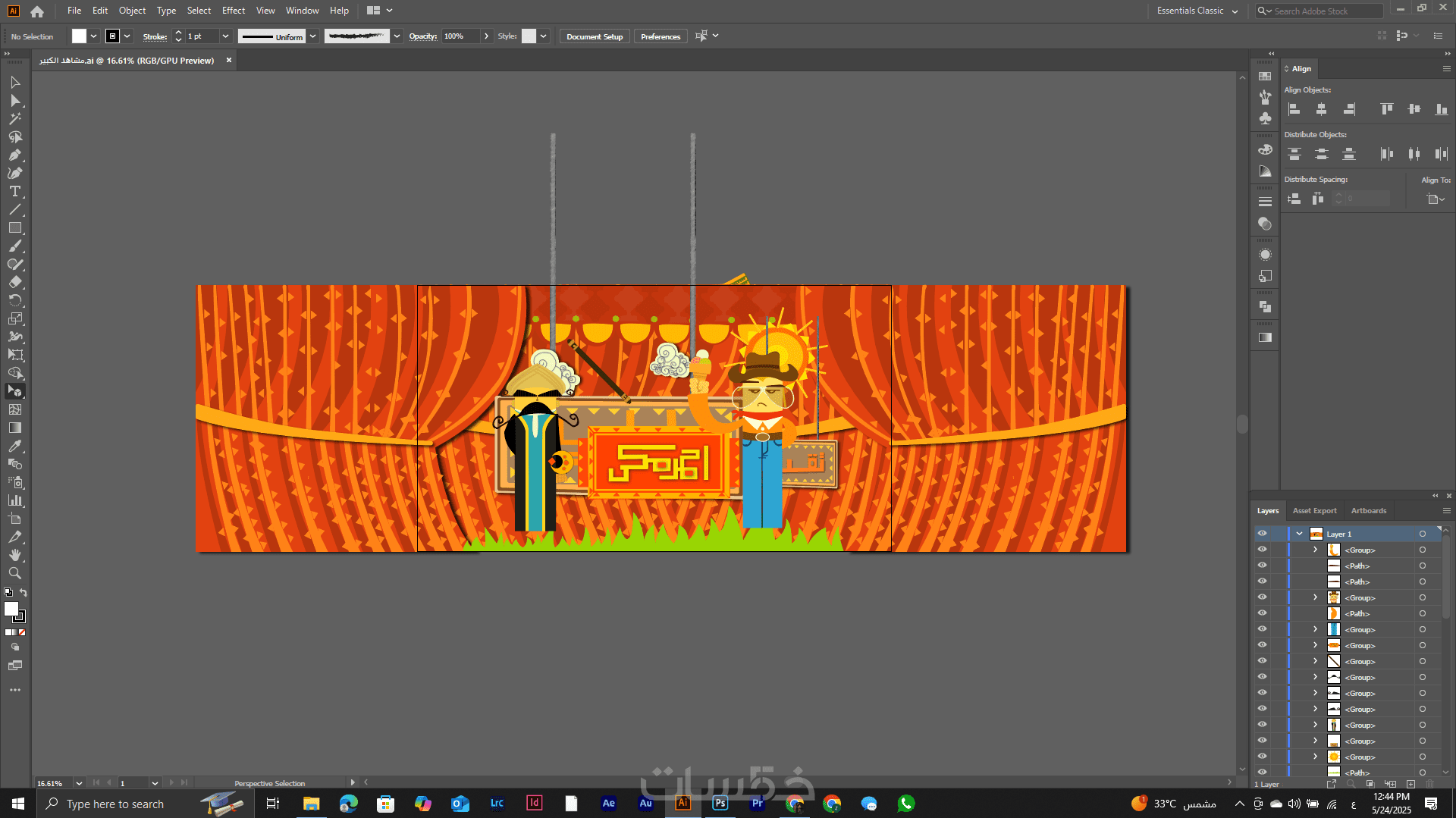1456x818 pixels.
Task: Open the brush definition dropdown
Action: 397,36
